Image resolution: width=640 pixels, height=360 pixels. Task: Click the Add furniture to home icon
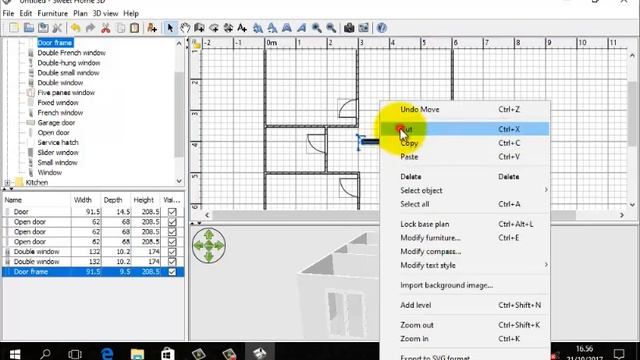[152, 28]
